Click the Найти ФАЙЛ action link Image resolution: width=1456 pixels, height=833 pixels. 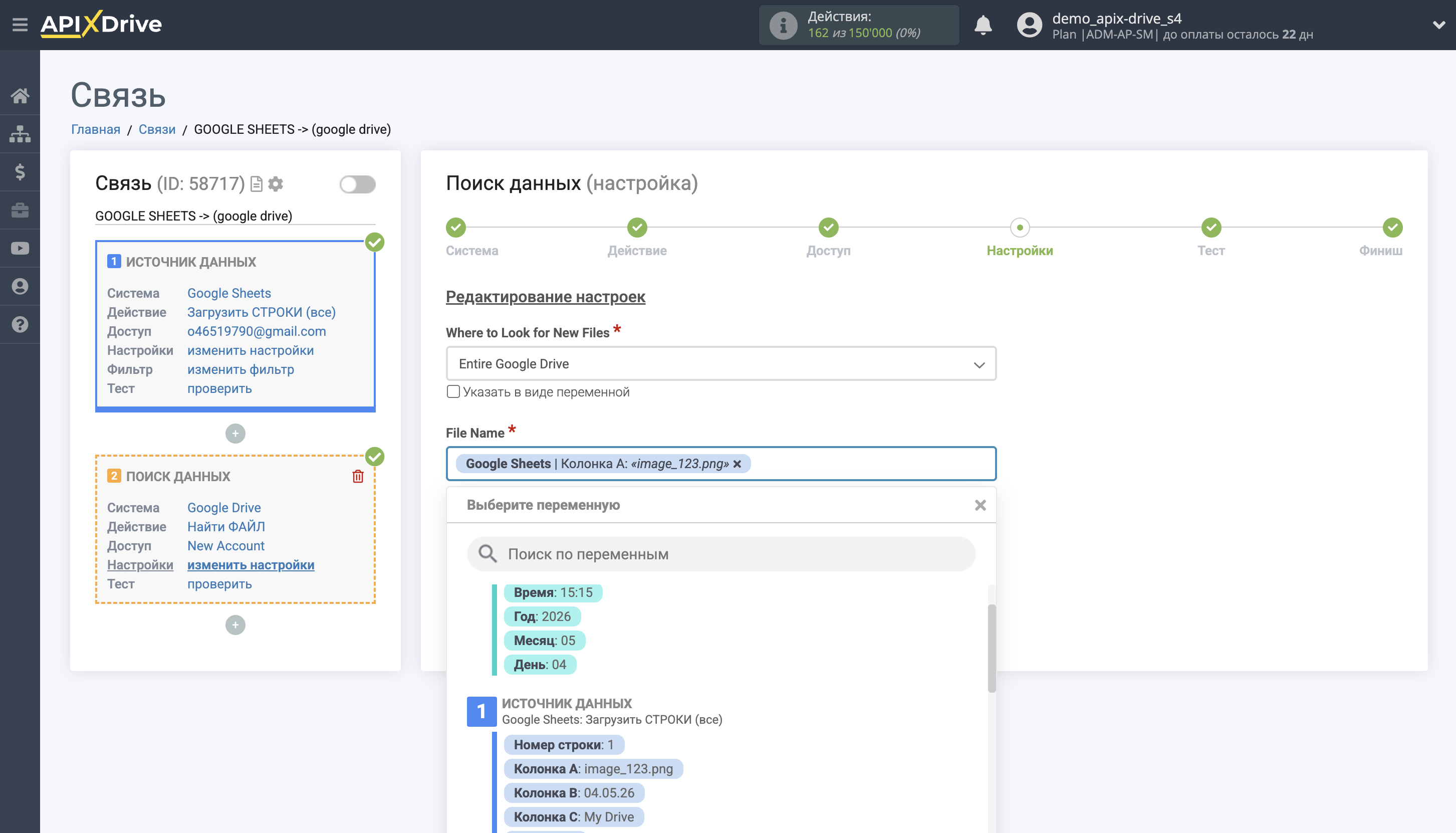coord(226,527)
